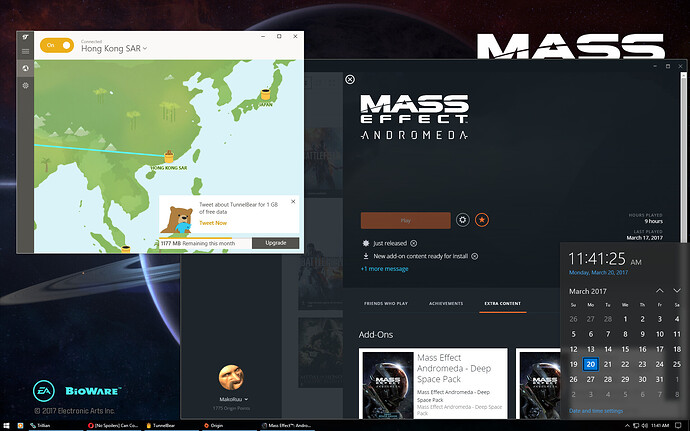690x431 pixels.
Task: Open game settings gear next to Play
Action: click(462, 220)
